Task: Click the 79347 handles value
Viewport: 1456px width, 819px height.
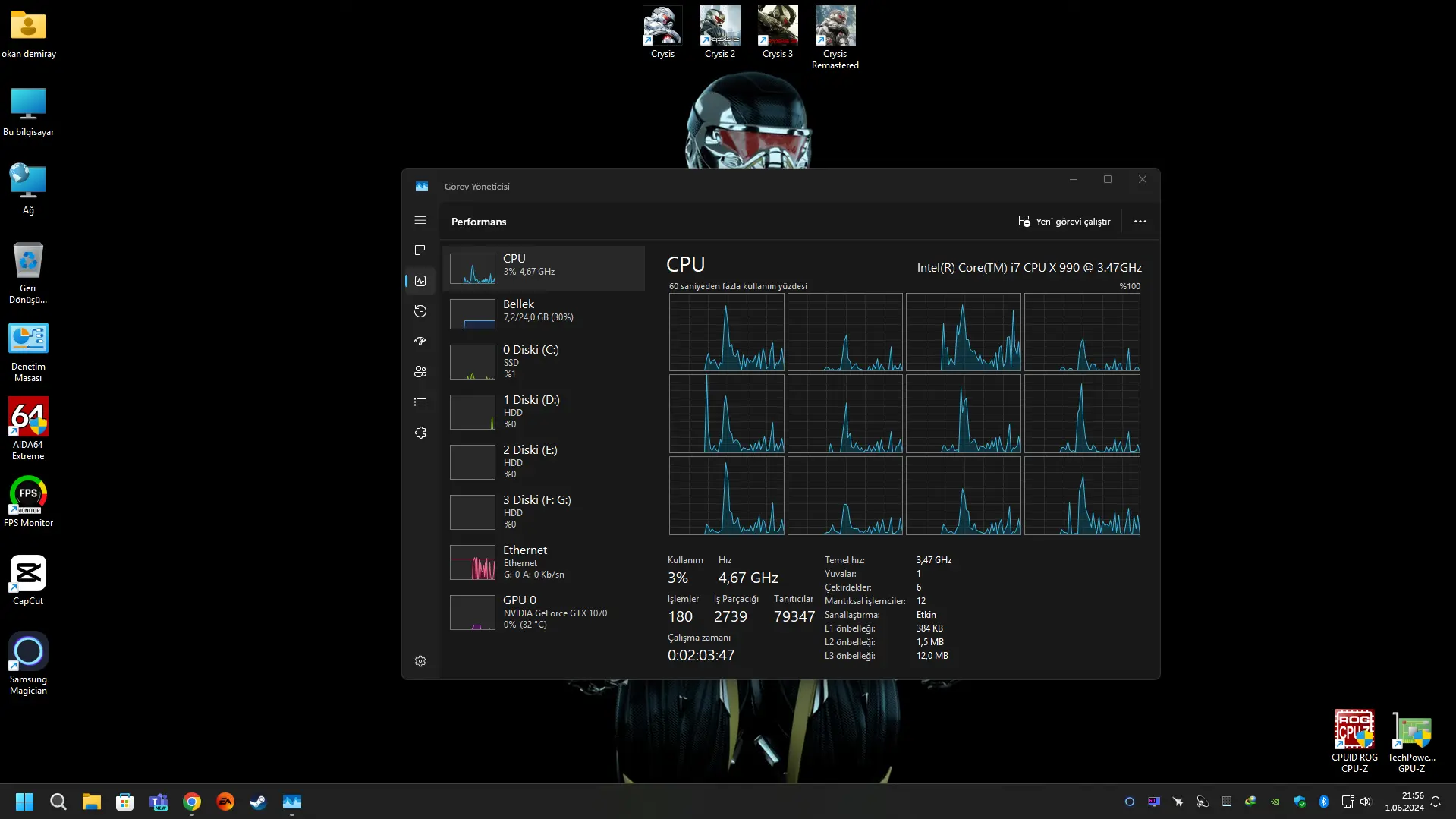Action: (794, 616)
